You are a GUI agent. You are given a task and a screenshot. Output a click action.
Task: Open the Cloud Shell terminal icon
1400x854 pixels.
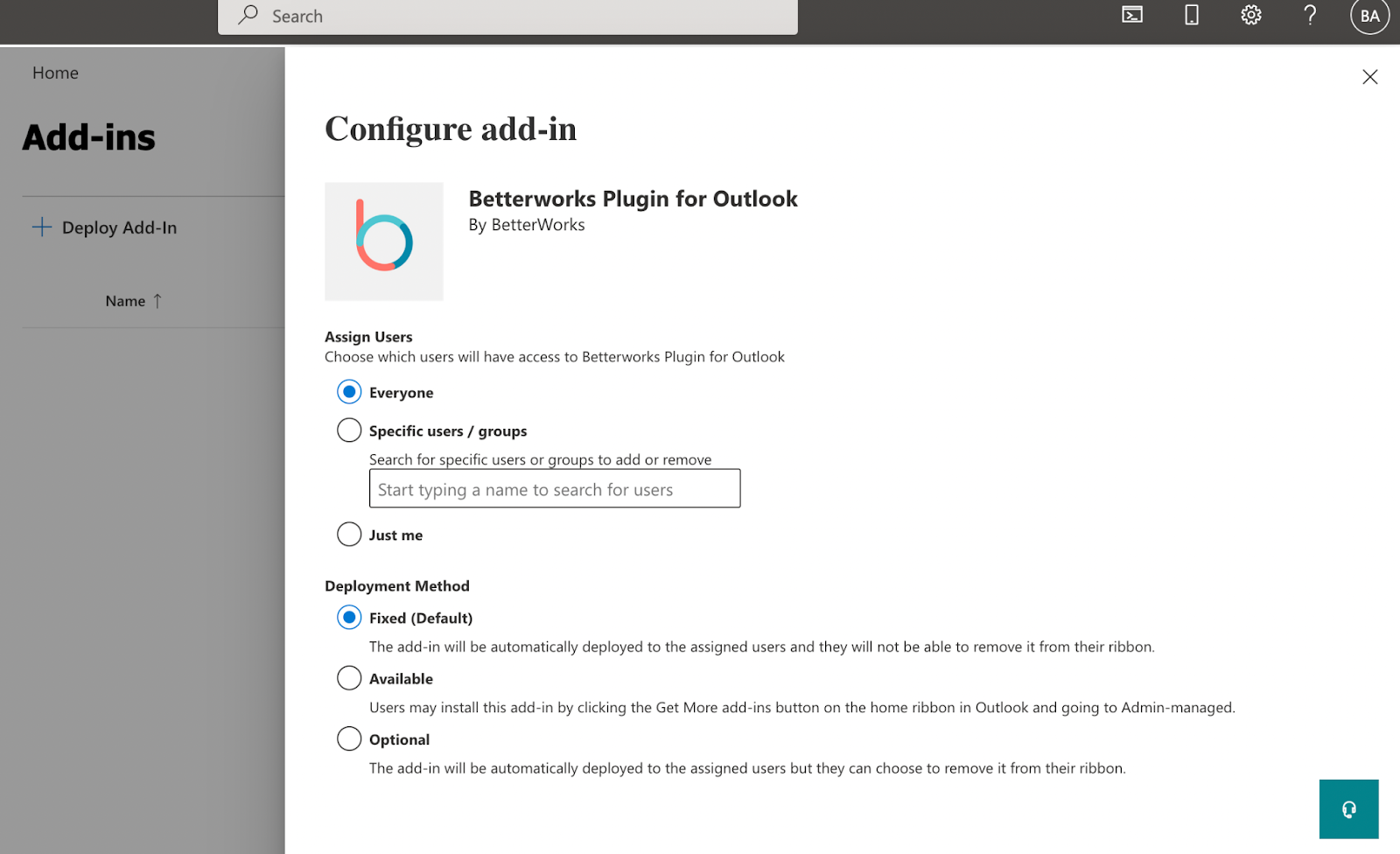pos(1132,15)
